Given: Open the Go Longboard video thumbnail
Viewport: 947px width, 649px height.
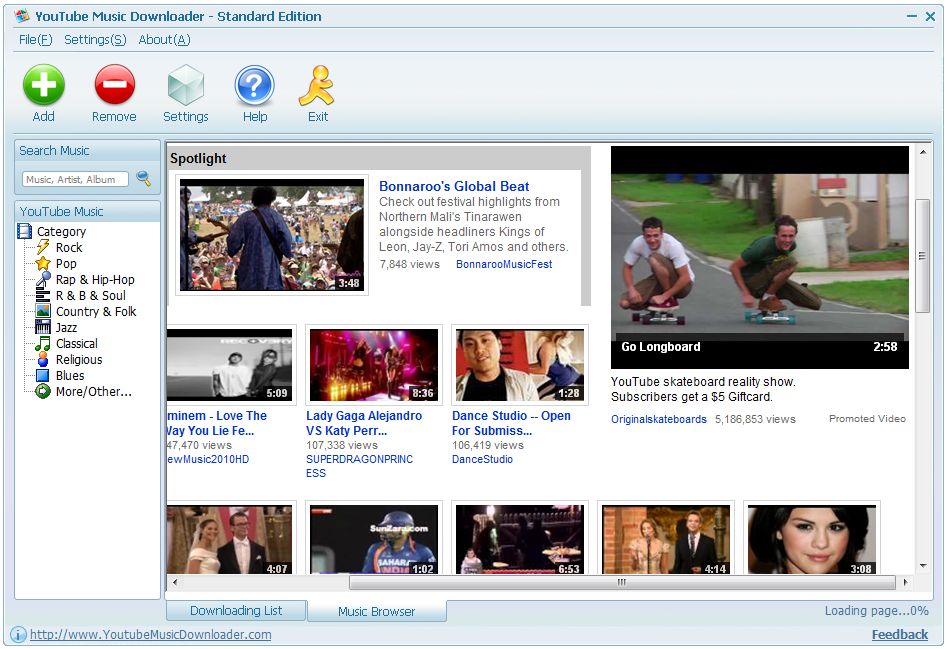Looking at the screenshot, I should click(760, 257).
